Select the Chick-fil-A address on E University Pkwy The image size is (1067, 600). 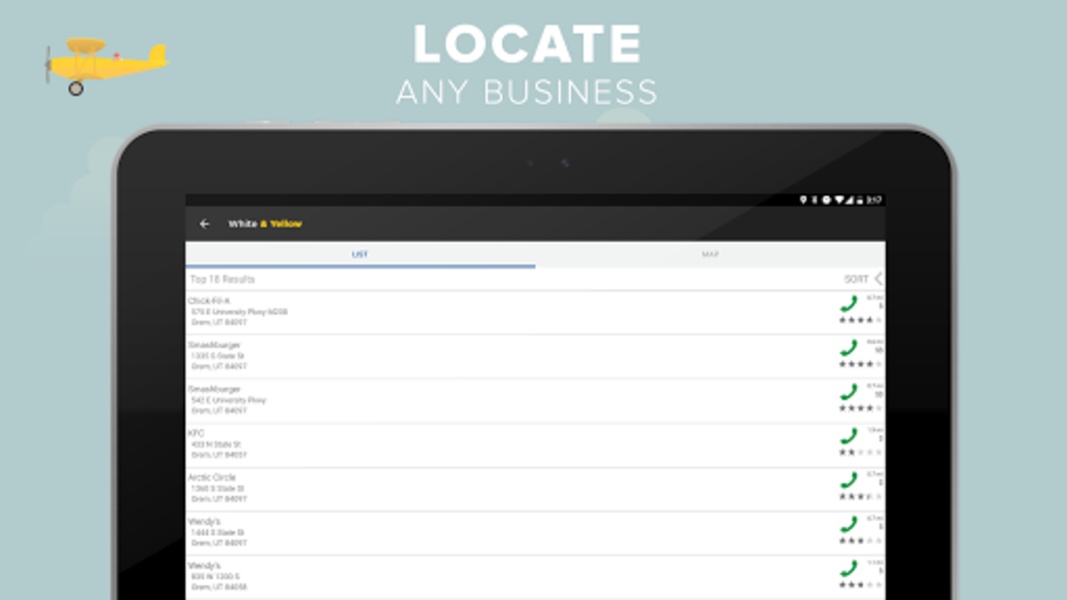pyautogui.click(x=240, y=312)
